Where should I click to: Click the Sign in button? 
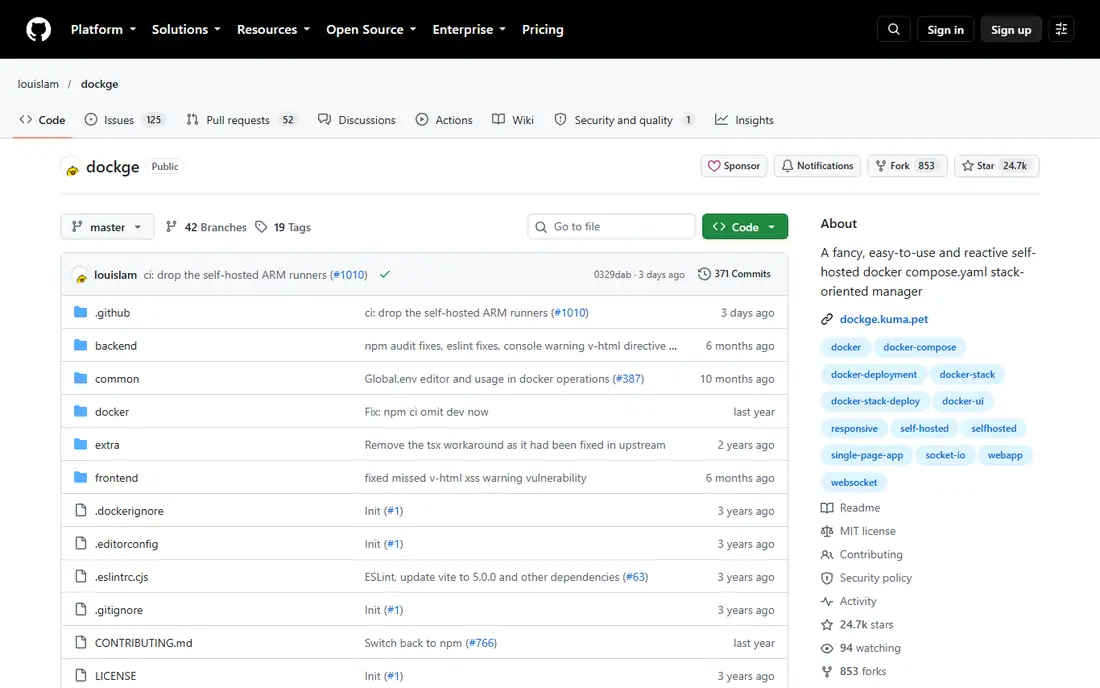point(945,29)
